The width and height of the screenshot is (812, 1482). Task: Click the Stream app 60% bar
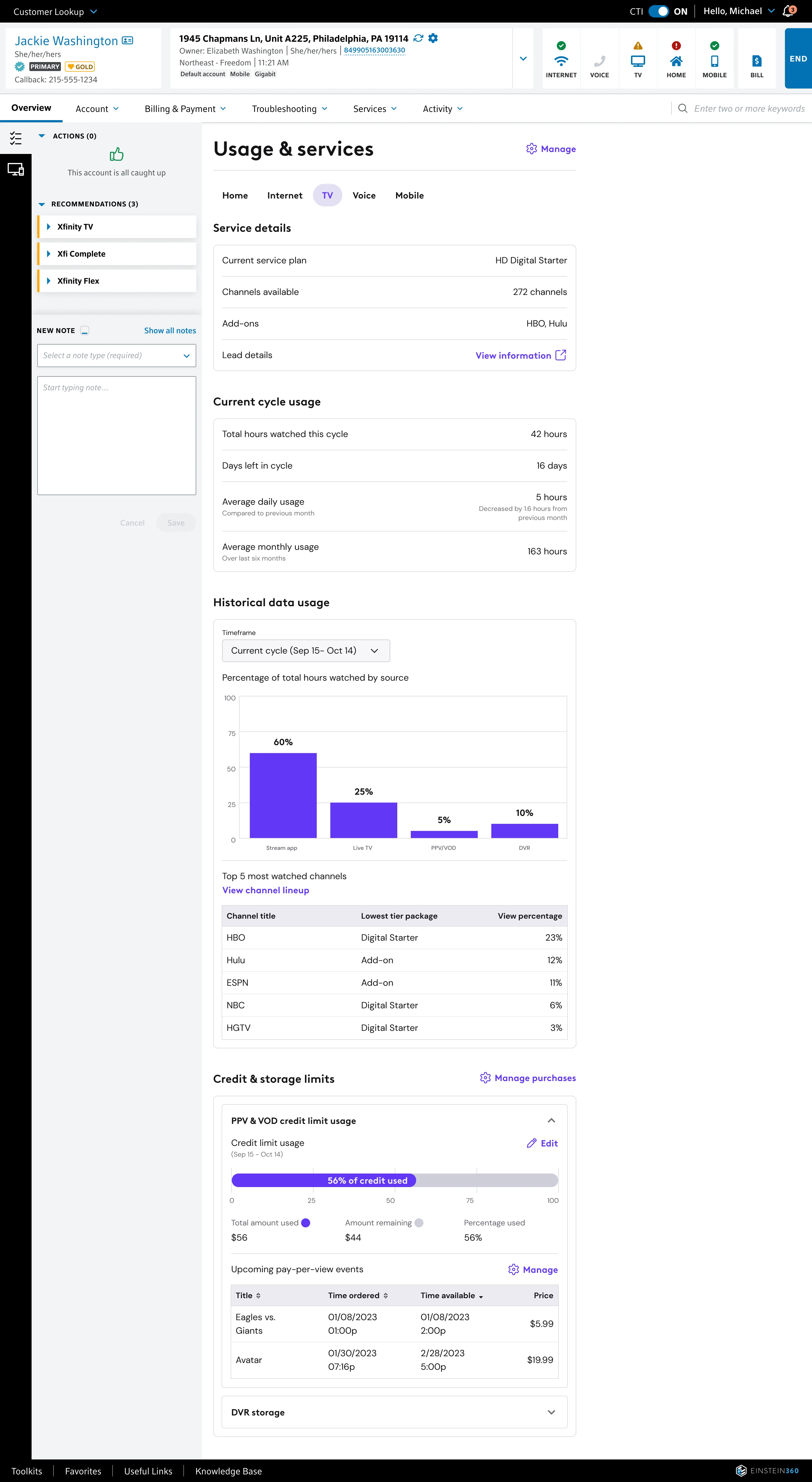[283, 795]
